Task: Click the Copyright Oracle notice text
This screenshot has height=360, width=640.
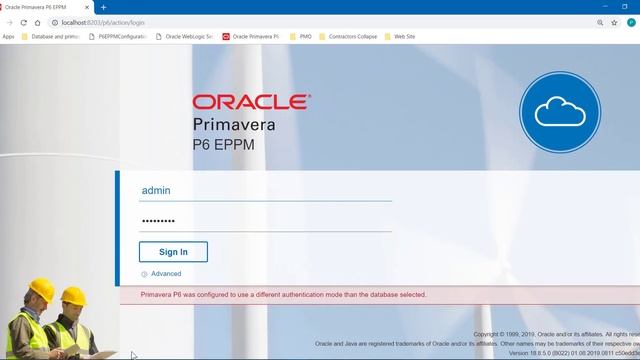Action: (557, 334)
